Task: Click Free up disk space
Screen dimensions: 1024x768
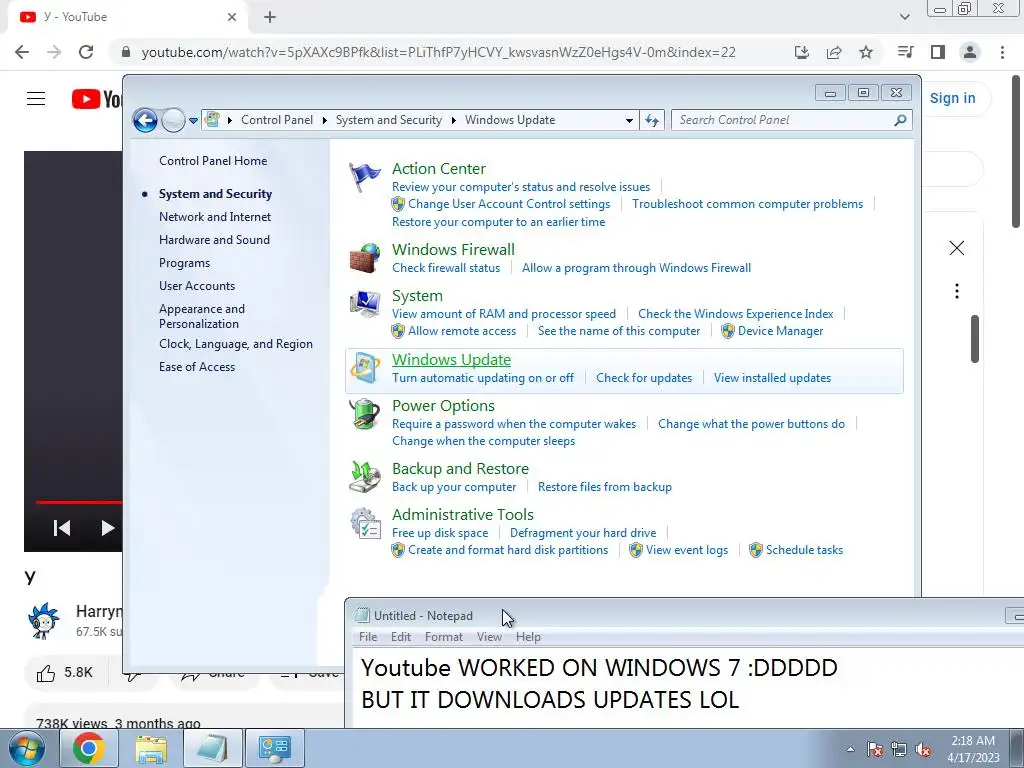Action: (x=440, y=533)
